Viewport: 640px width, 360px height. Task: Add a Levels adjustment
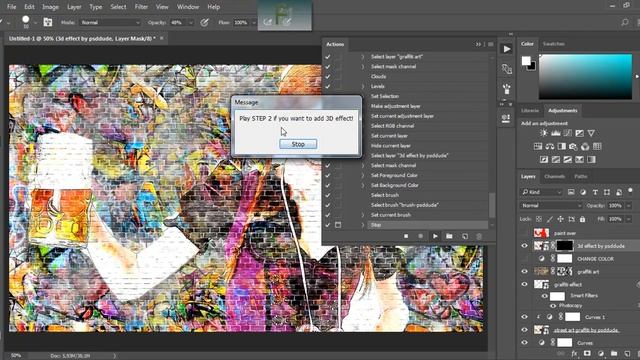click(x=556, y=133)
